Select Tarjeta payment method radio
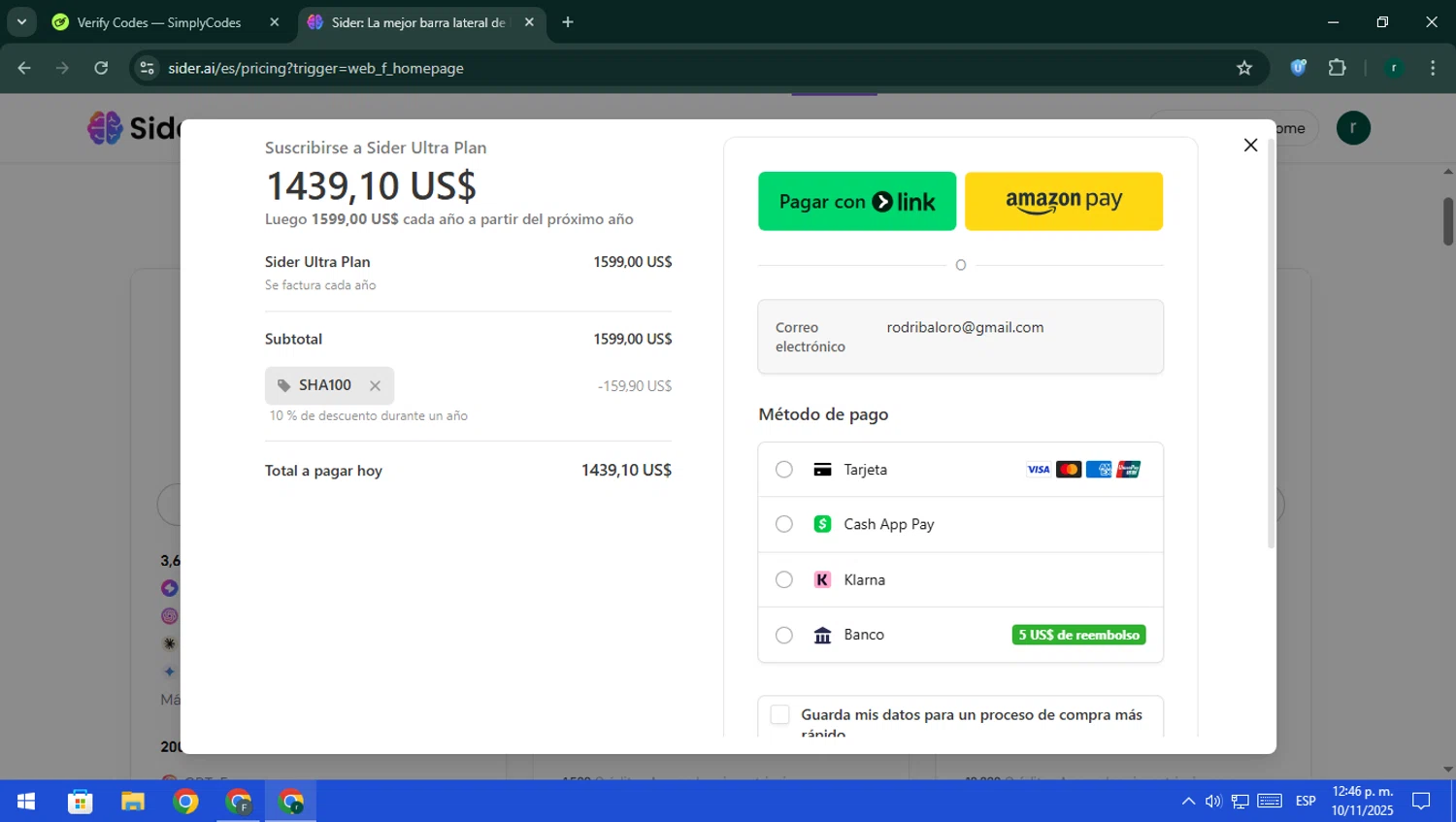Image resolution: width=1456 pixels, height=822 pixels. [x=784, y=470]
